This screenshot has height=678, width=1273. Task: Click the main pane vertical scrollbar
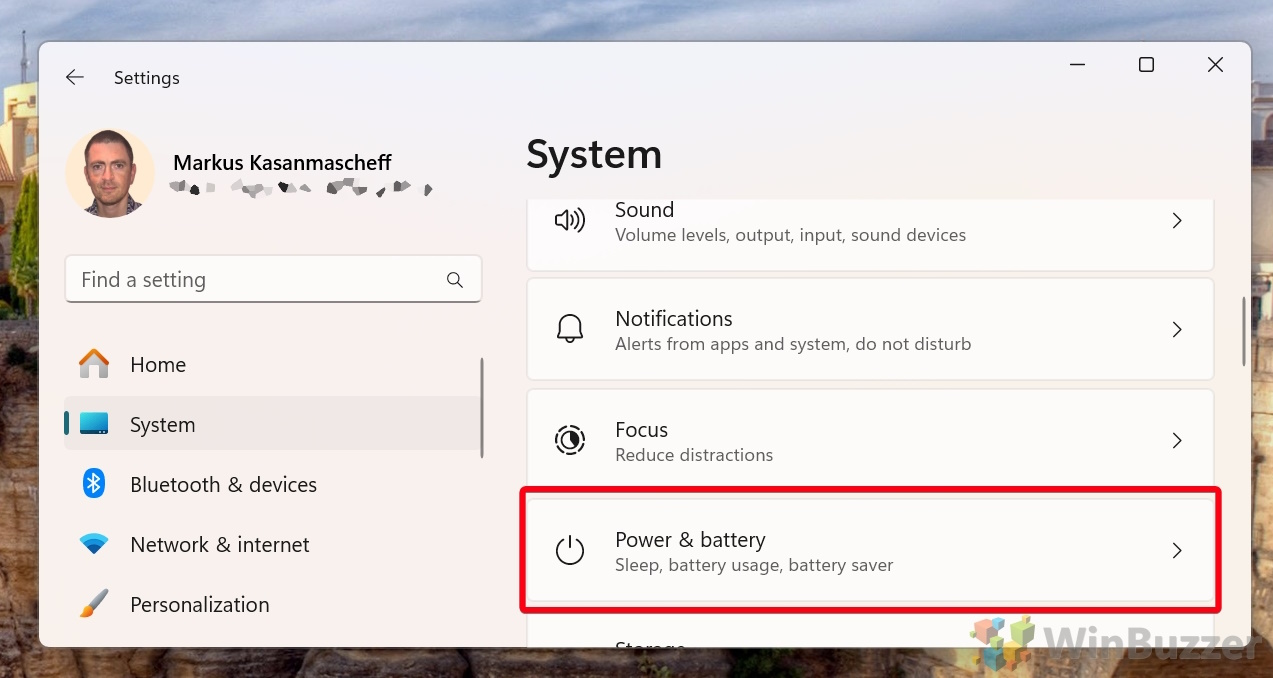(x=1244, y=331)
